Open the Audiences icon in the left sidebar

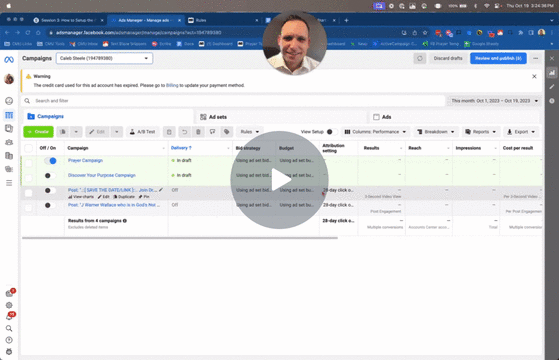coord(9,142)
